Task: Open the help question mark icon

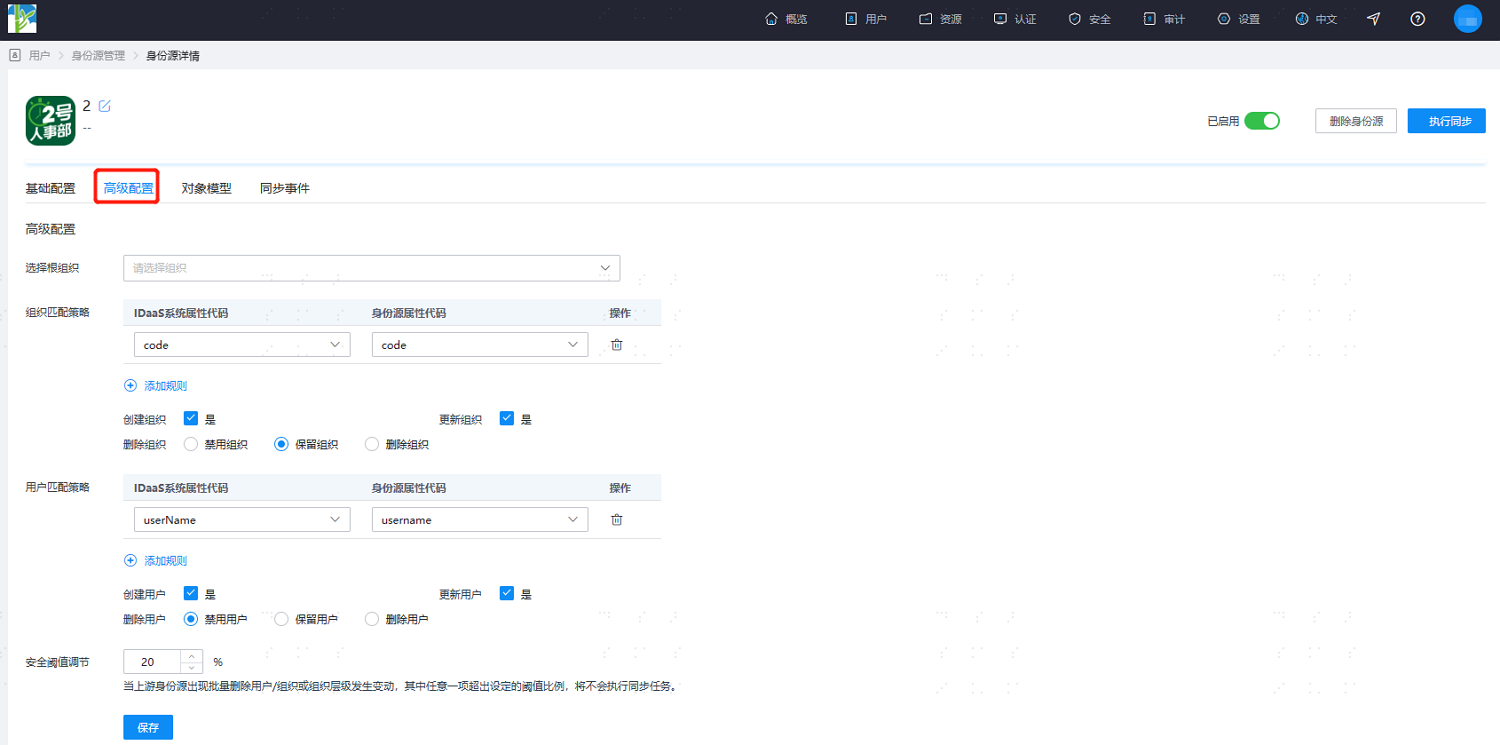Action: (x=1417, y=19)
